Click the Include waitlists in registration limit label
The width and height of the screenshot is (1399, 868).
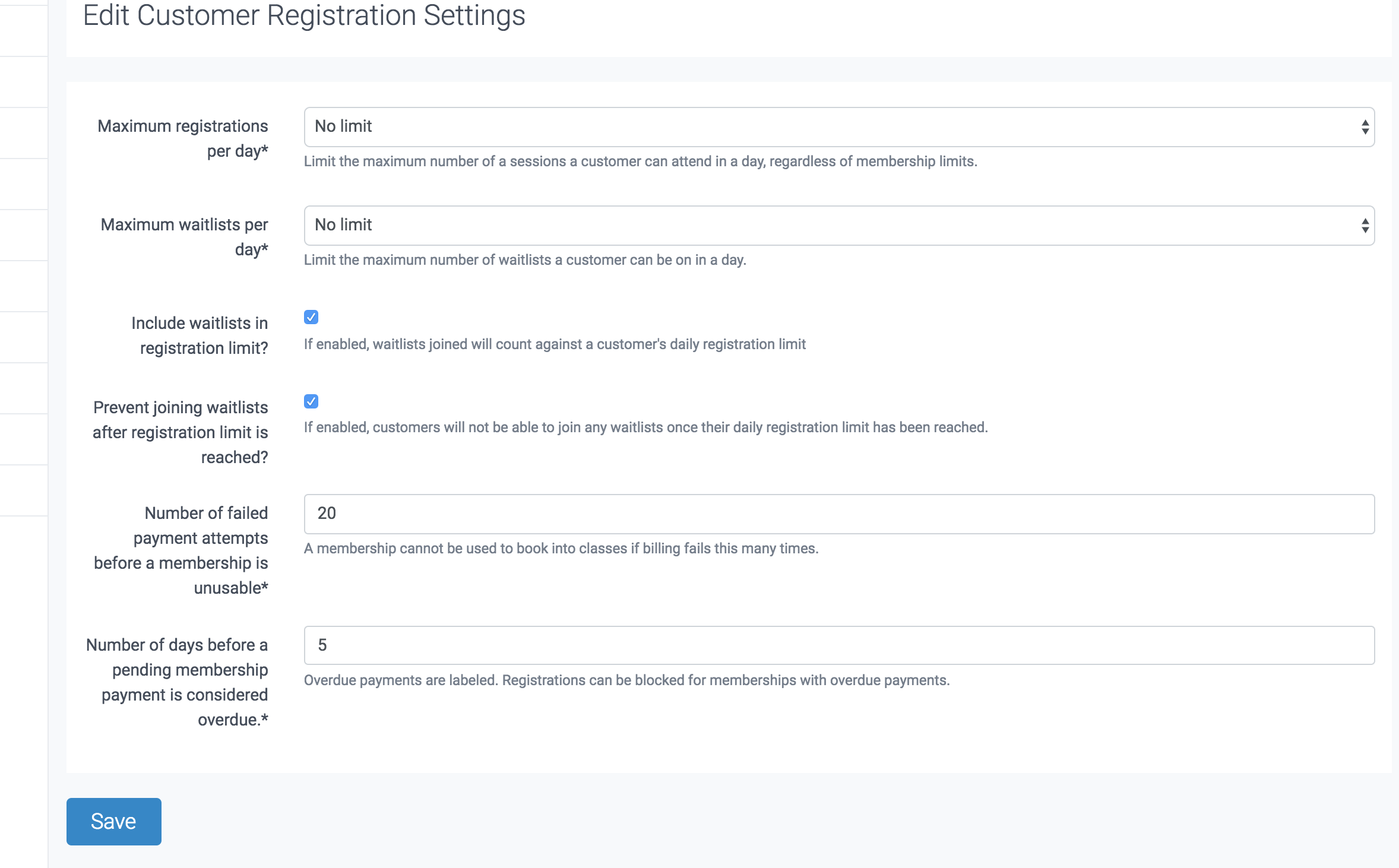[x=200, y=335]
